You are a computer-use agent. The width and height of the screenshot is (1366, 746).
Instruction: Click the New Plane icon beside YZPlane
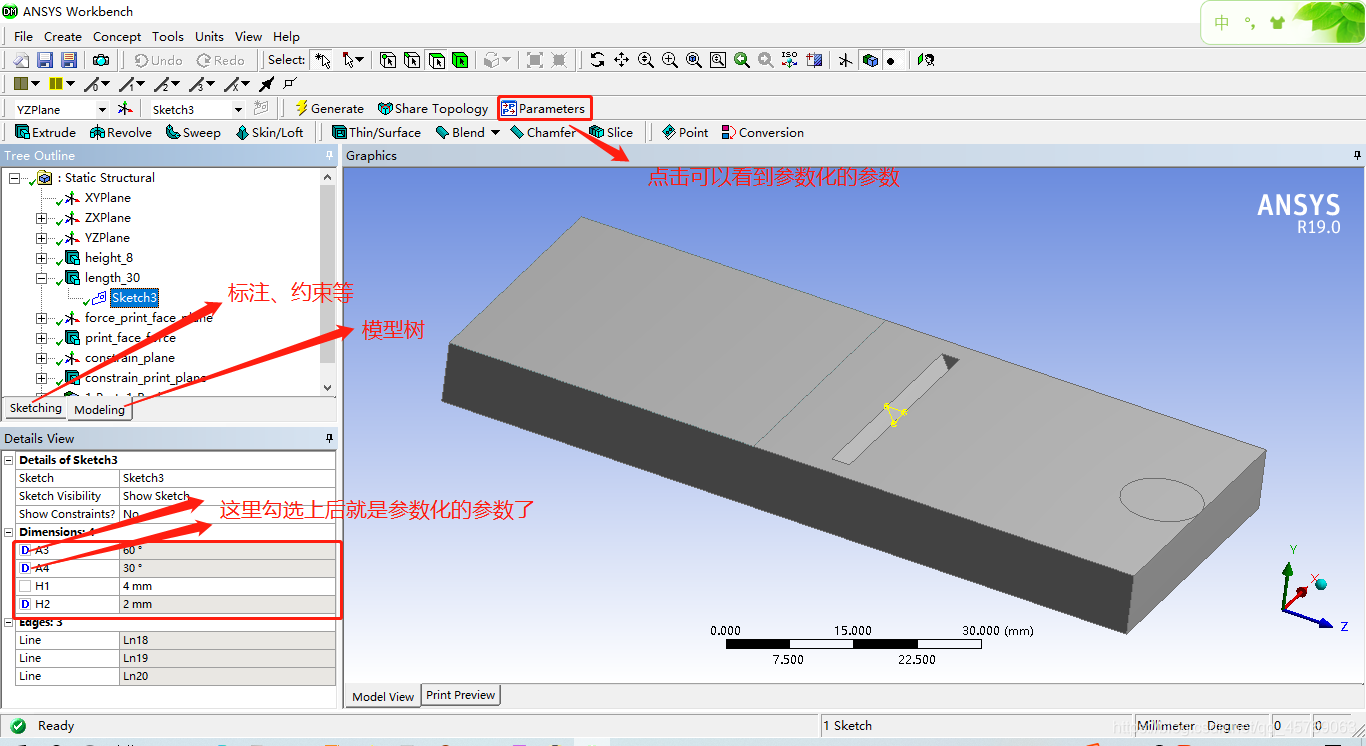pos(125,109)
